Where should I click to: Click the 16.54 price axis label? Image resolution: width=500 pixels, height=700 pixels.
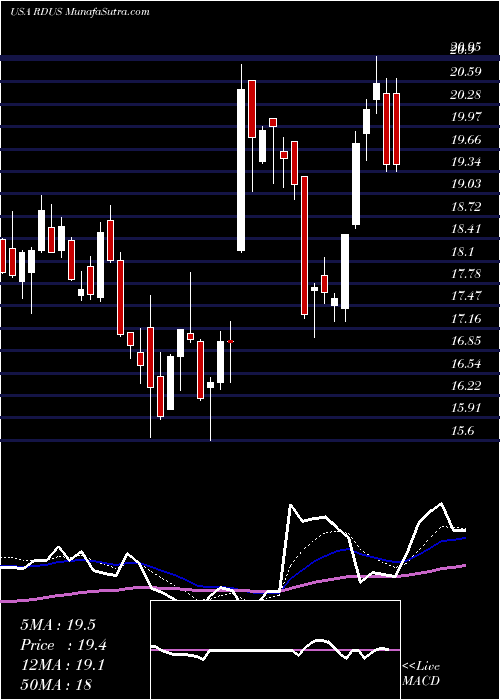coord(466,364)
